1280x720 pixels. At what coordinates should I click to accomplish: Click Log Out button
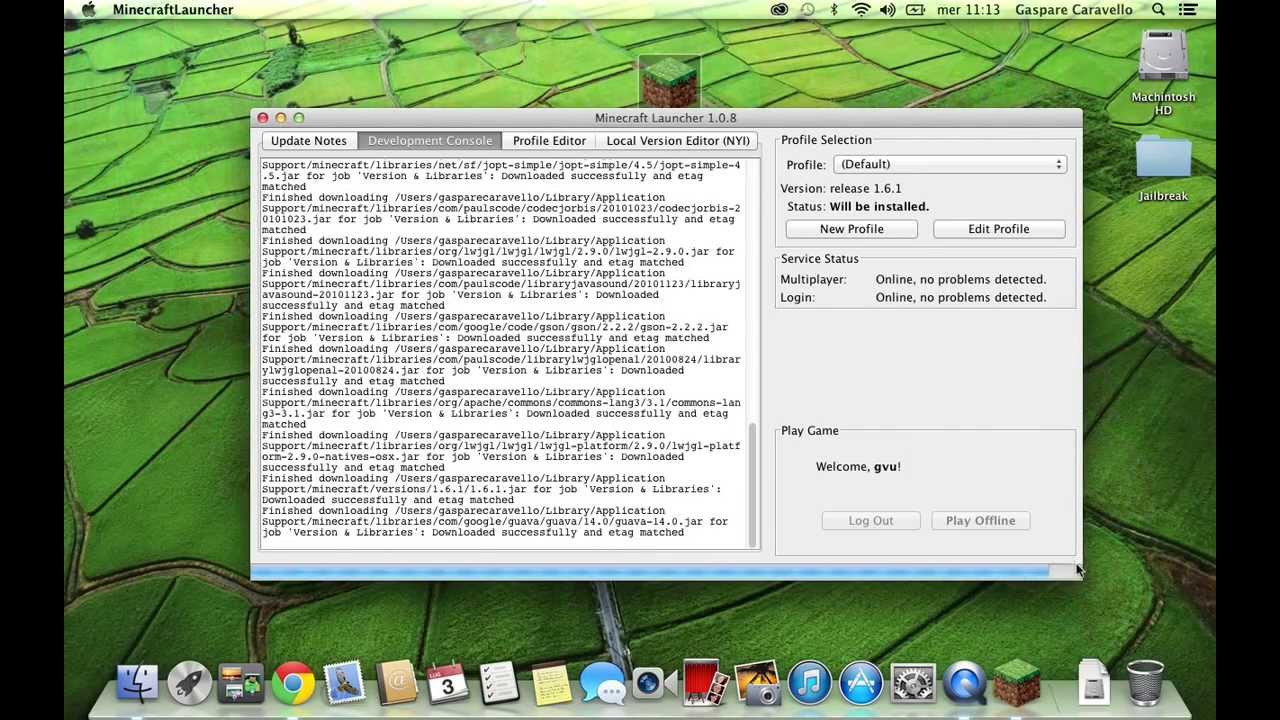pyautogui.click(x=871, y=521)
